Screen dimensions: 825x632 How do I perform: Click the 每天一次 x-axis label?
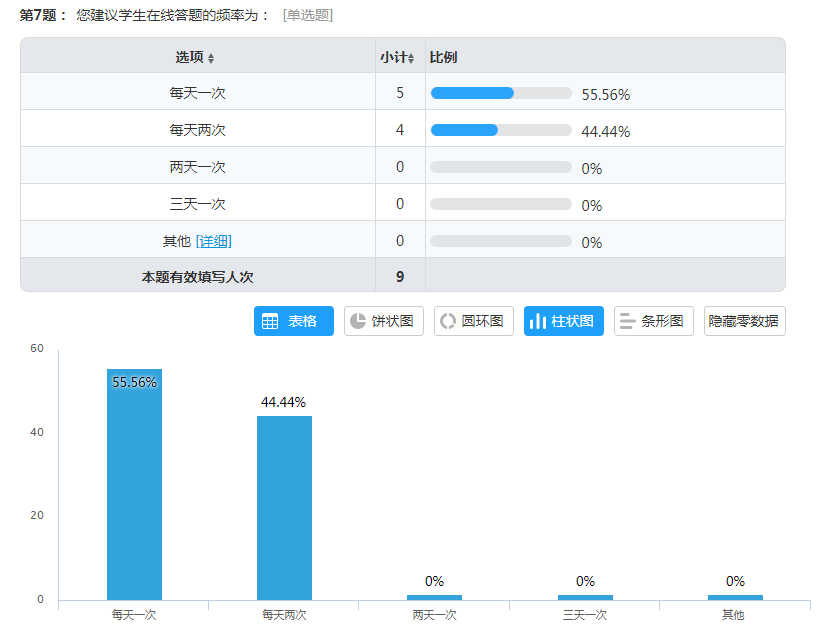coord(134,615)
